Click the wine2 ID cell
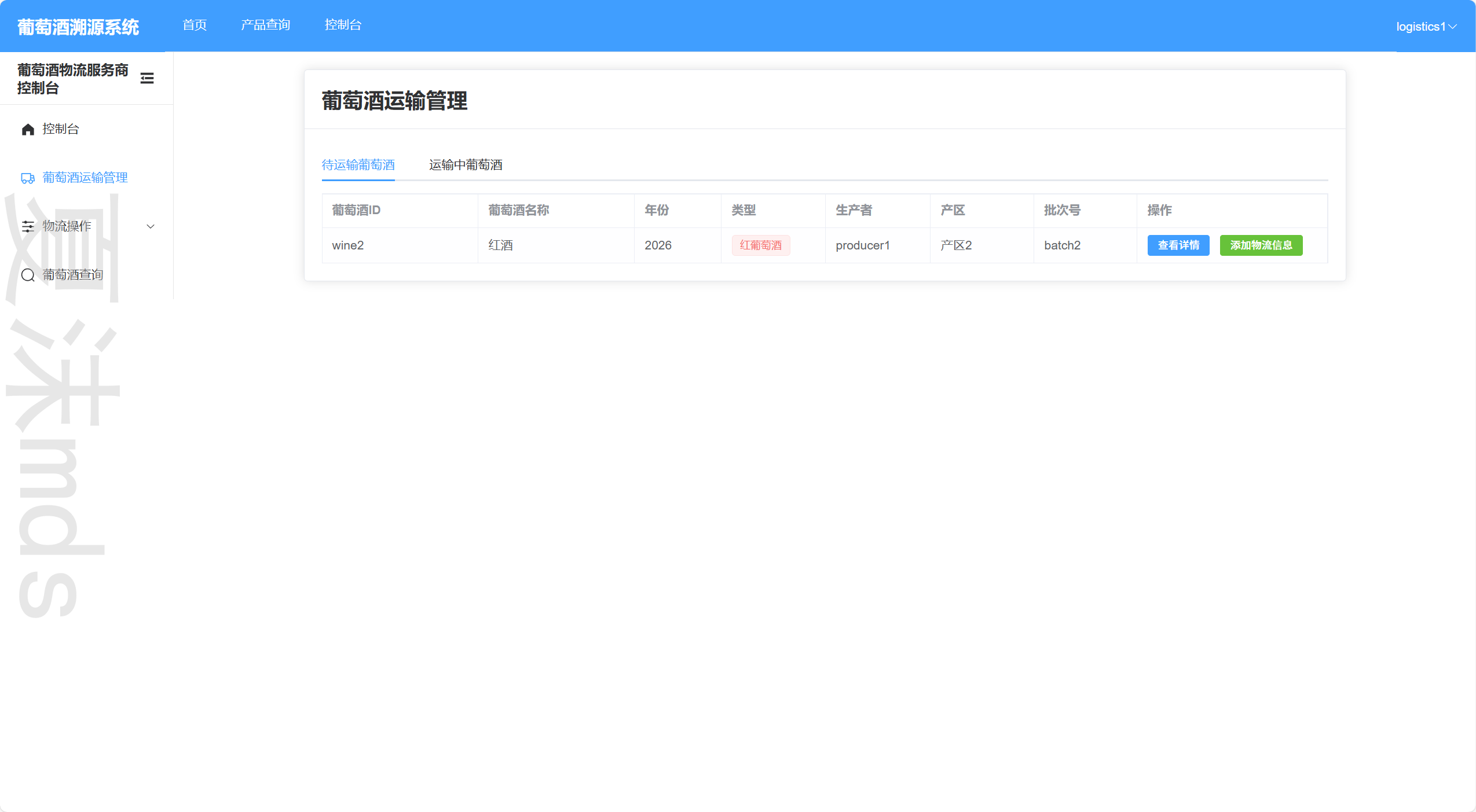 point(347,245)
